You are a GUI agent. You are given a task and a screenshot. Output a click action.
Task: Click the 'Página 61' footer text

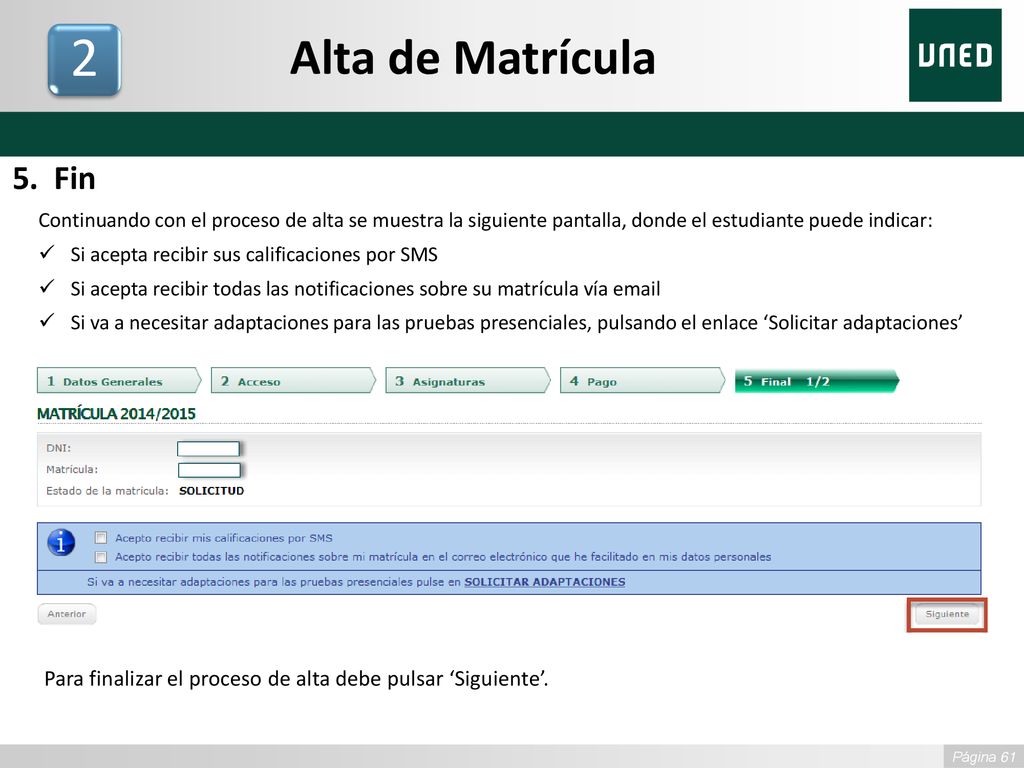point(984,757)
